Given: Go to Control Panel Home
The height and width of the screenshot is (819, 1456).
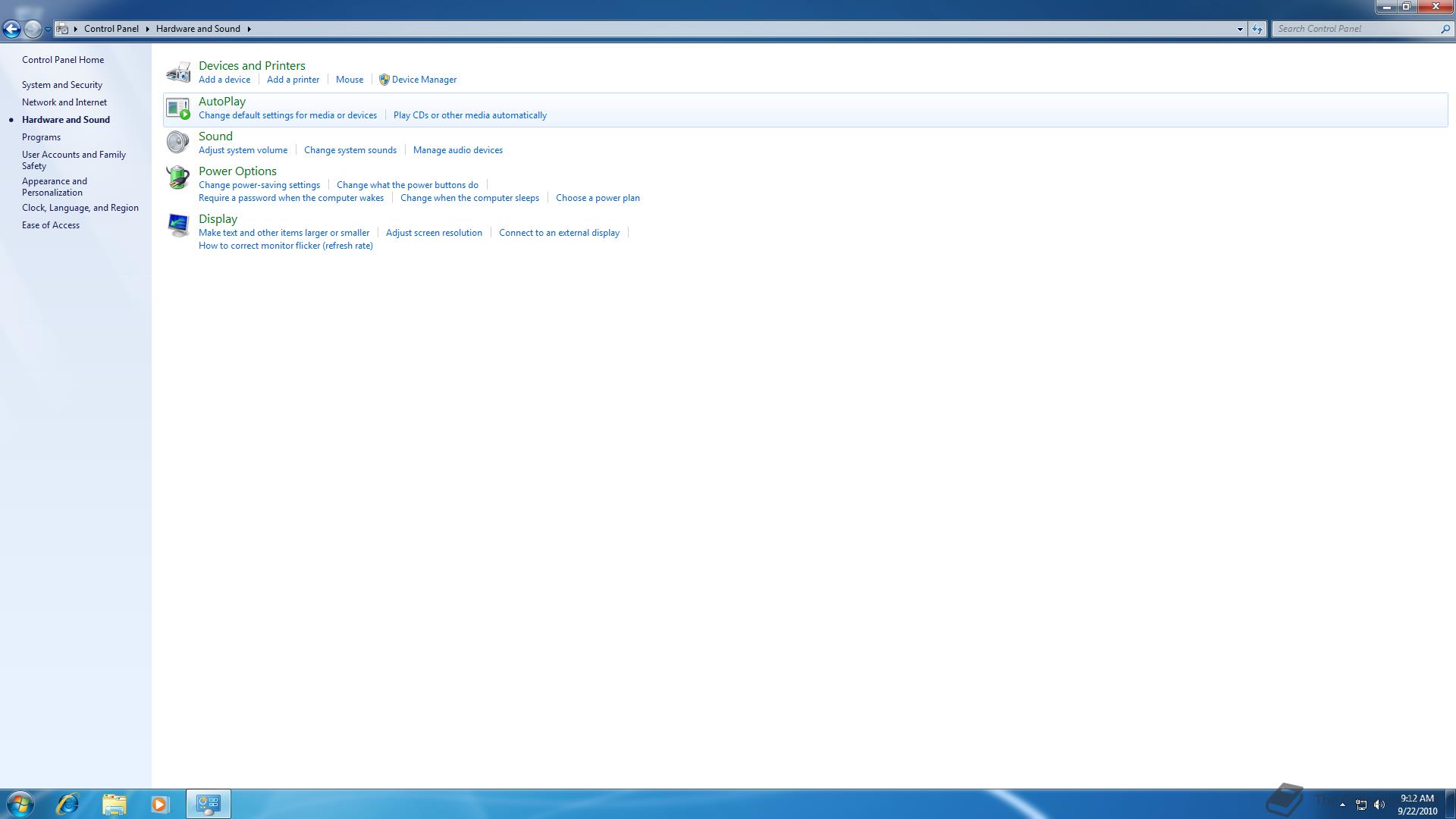Looking at the screenshot, I should point(63,60).
